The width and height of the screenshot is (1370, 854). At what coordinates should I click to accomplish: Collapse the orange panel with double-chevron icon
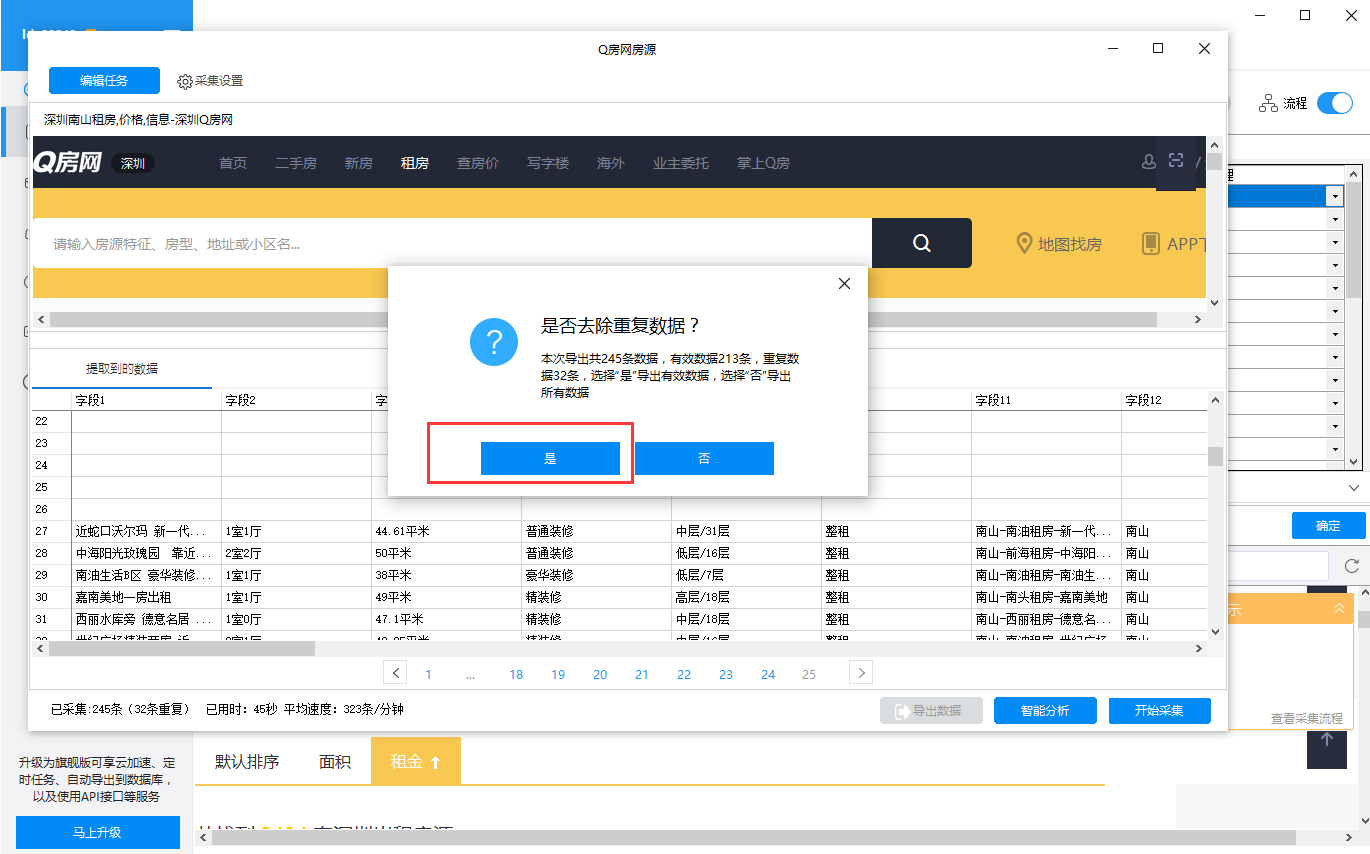coord(1339,609)
